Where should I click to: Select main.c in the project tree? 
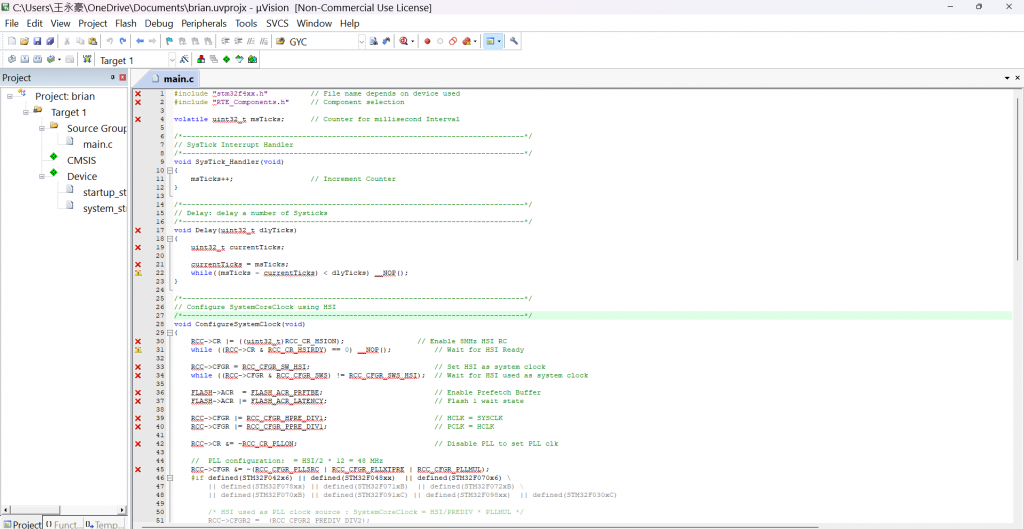click(x=97, y=144)
